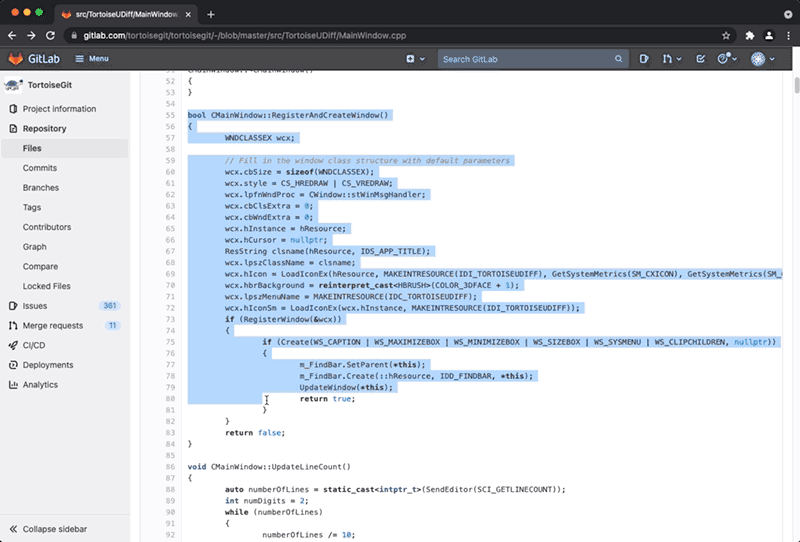
Task: Open the Issues icon in top bar
Action: (644, 59)
